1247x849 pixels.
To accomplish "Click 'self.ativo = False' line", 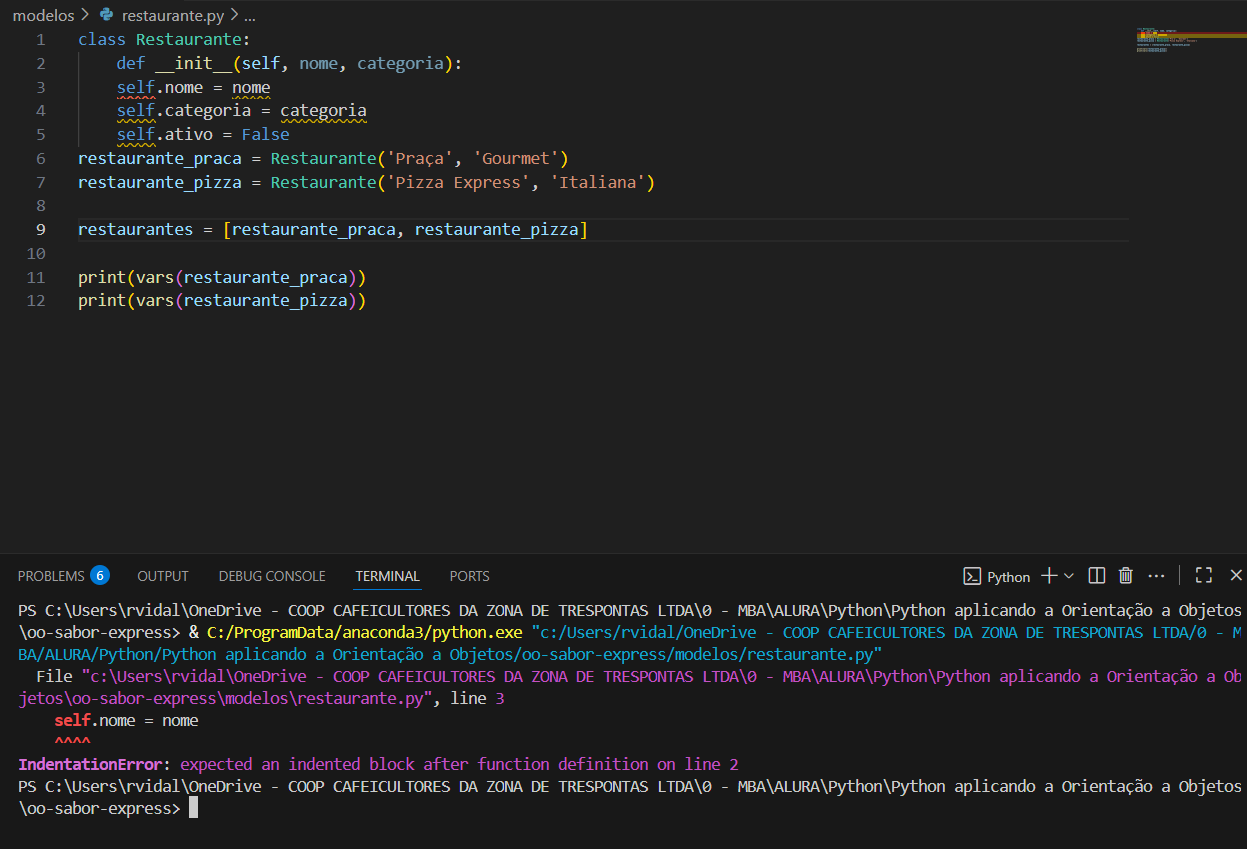I will (203, 134).
